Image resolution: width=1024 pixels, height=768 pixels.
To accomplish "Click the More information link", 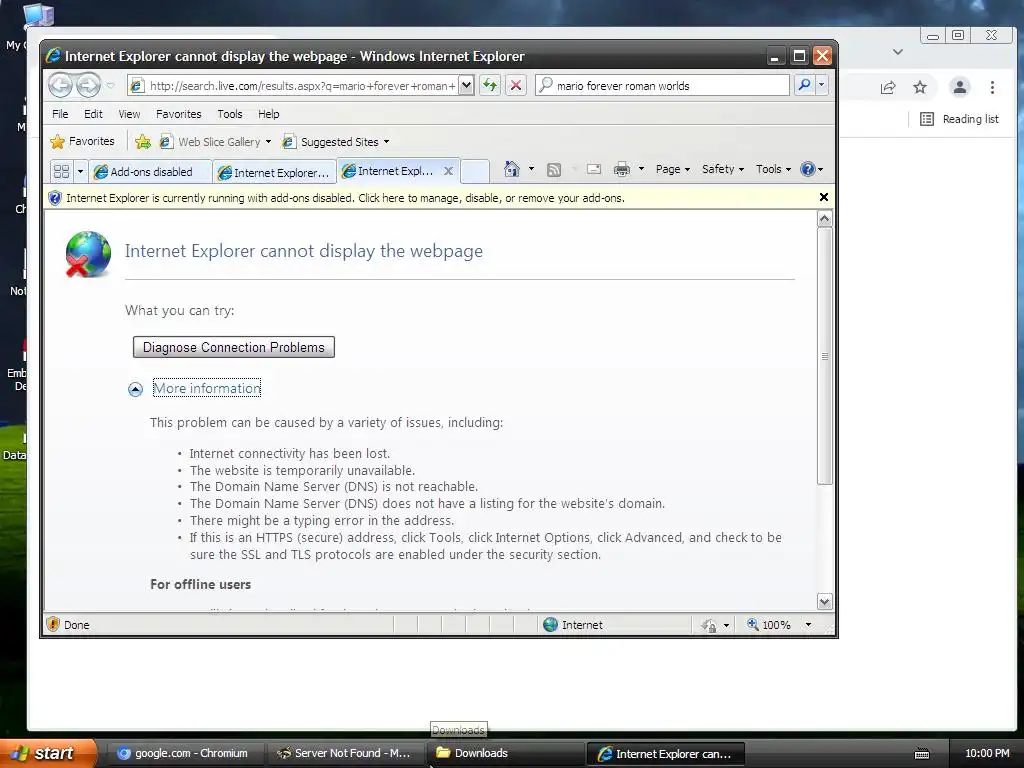I will coord(207,388).
